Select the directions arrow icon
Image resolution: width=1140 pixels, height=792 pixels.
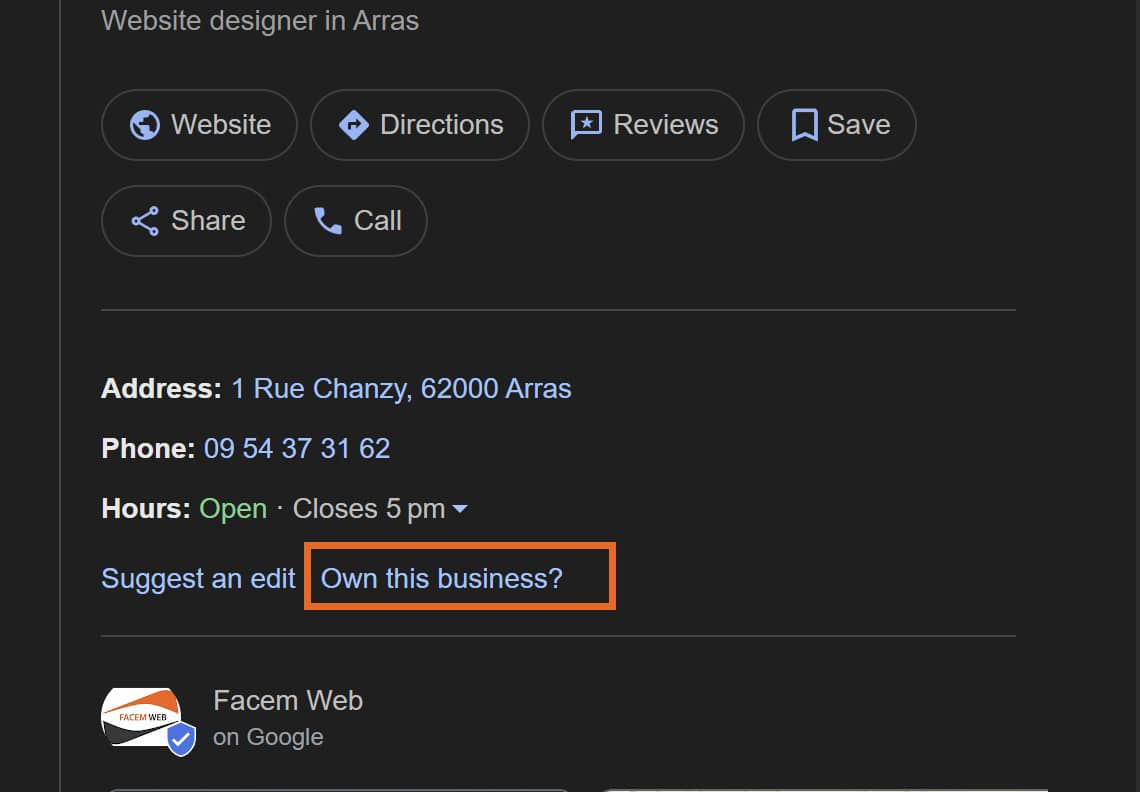coord(354,125)
